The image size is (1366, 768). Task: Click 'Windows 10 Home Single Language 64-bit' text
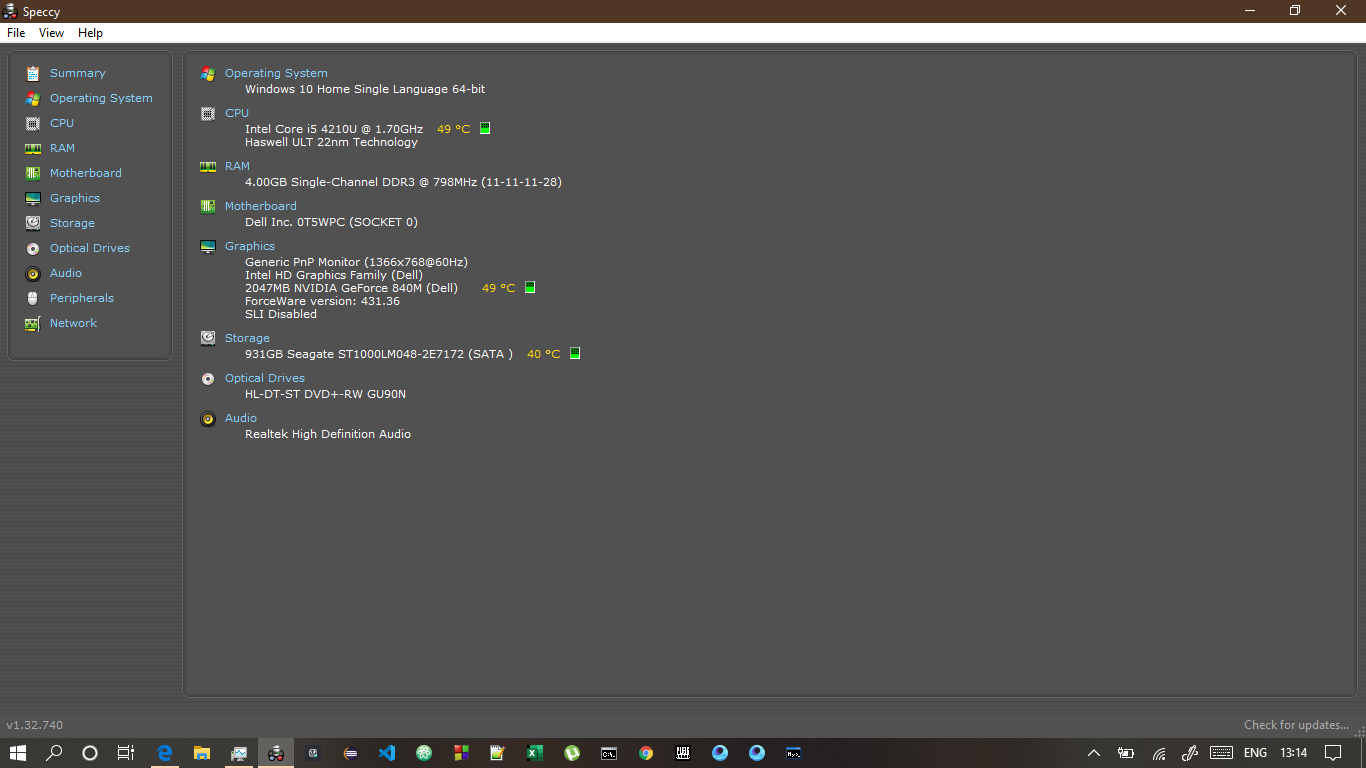pos(365,89)
